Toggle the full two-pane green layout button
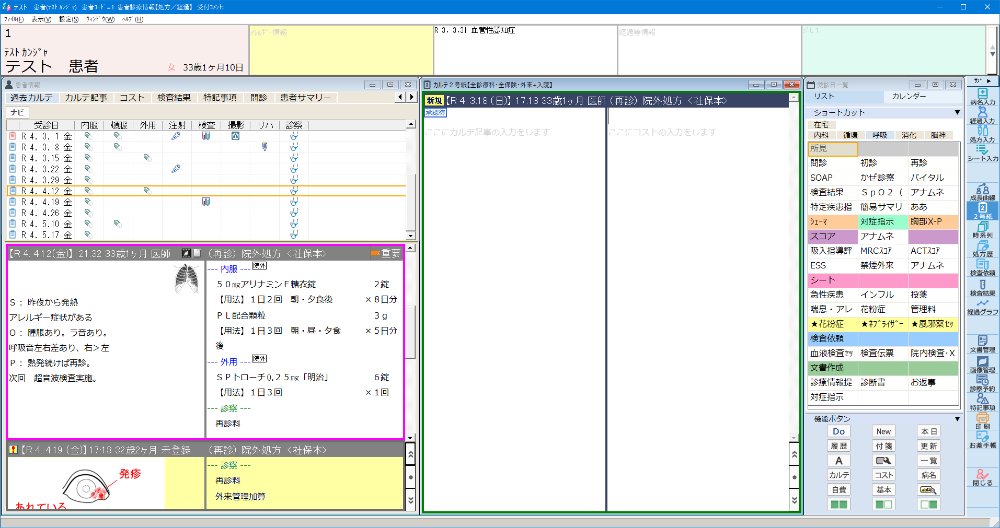This screenshot has width=1000, height=528. pos(839,505)
